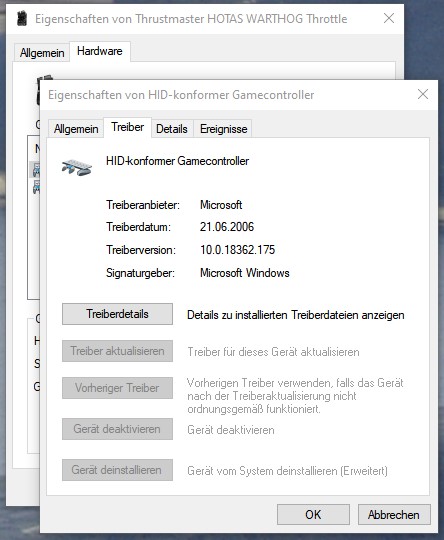Click the HID-konformer Gamecontroller device name text
444x540 pixels.
pos(177,161)
